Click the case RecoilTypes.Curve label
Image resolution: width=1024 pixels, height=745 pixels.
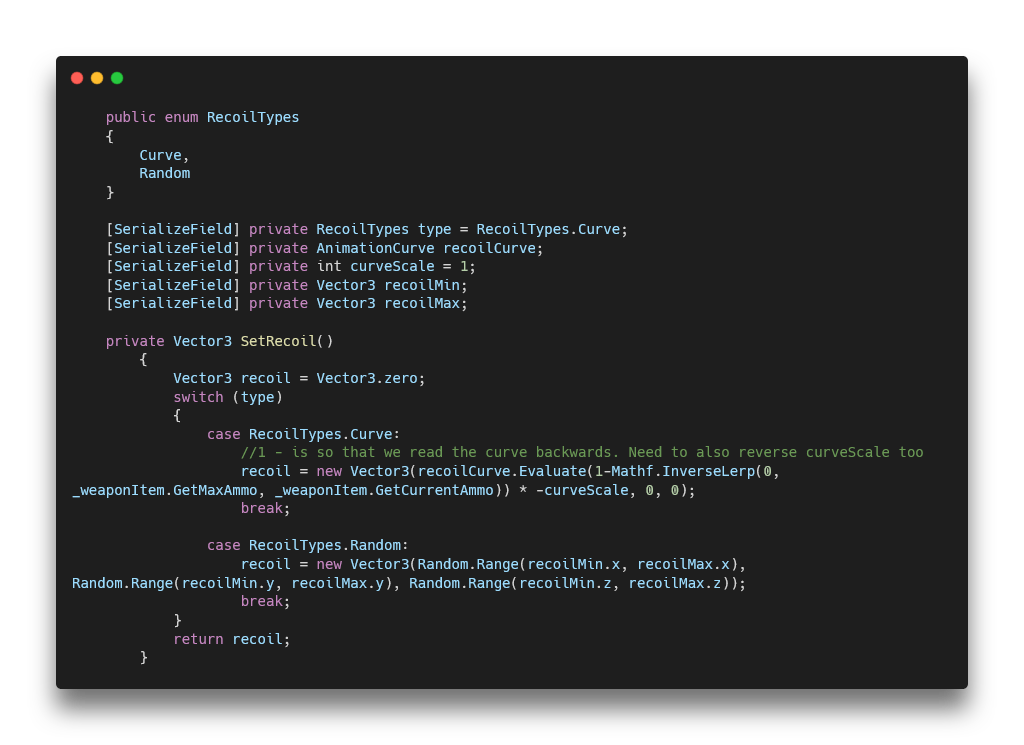point(303,434)
